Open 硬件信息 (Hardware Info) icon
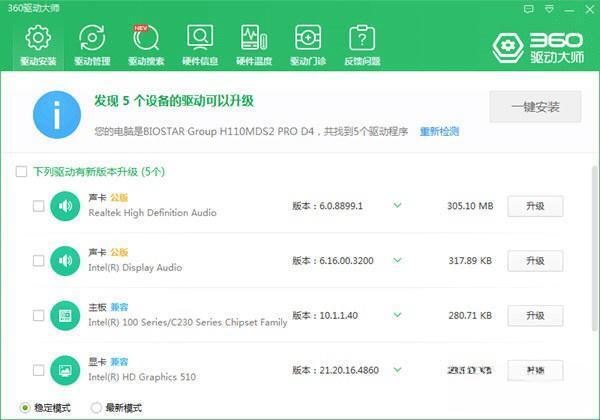Screen dimensions: 600x420 point(200,40)
